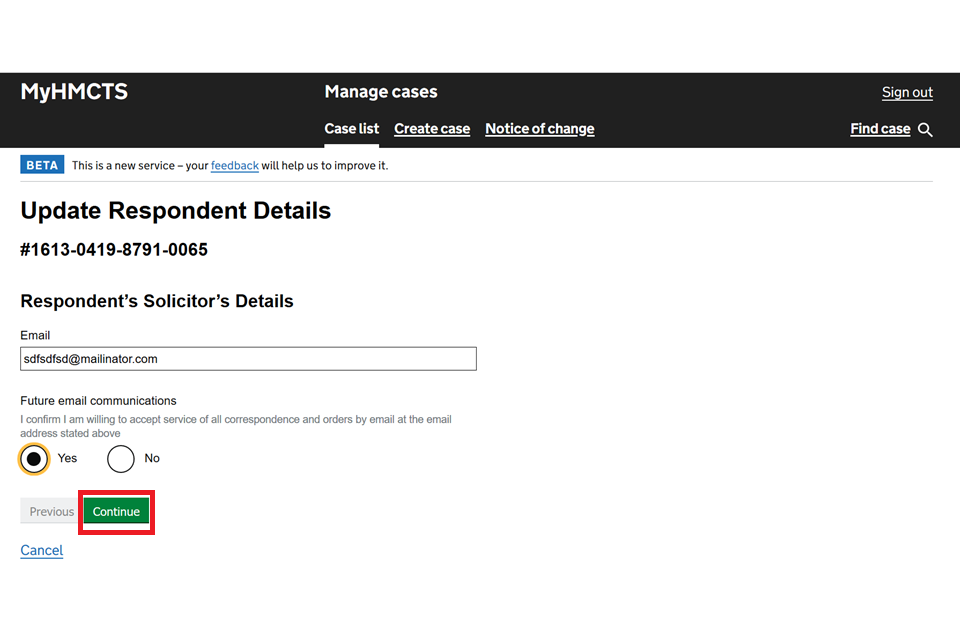Sign out of the account
This screenshot has width=960, height=640.
click(907, 92)
